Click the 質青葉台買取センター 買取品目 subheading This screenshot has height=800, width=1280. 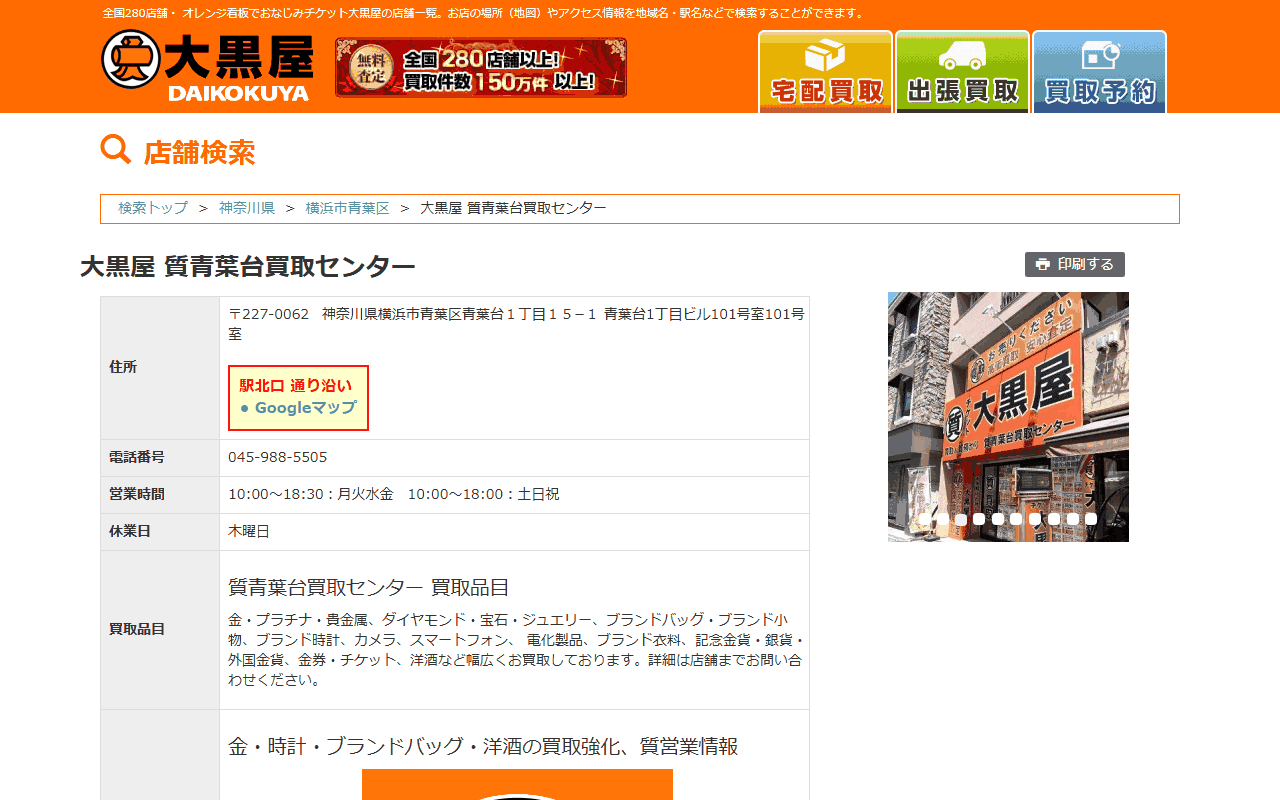(369, 587)
